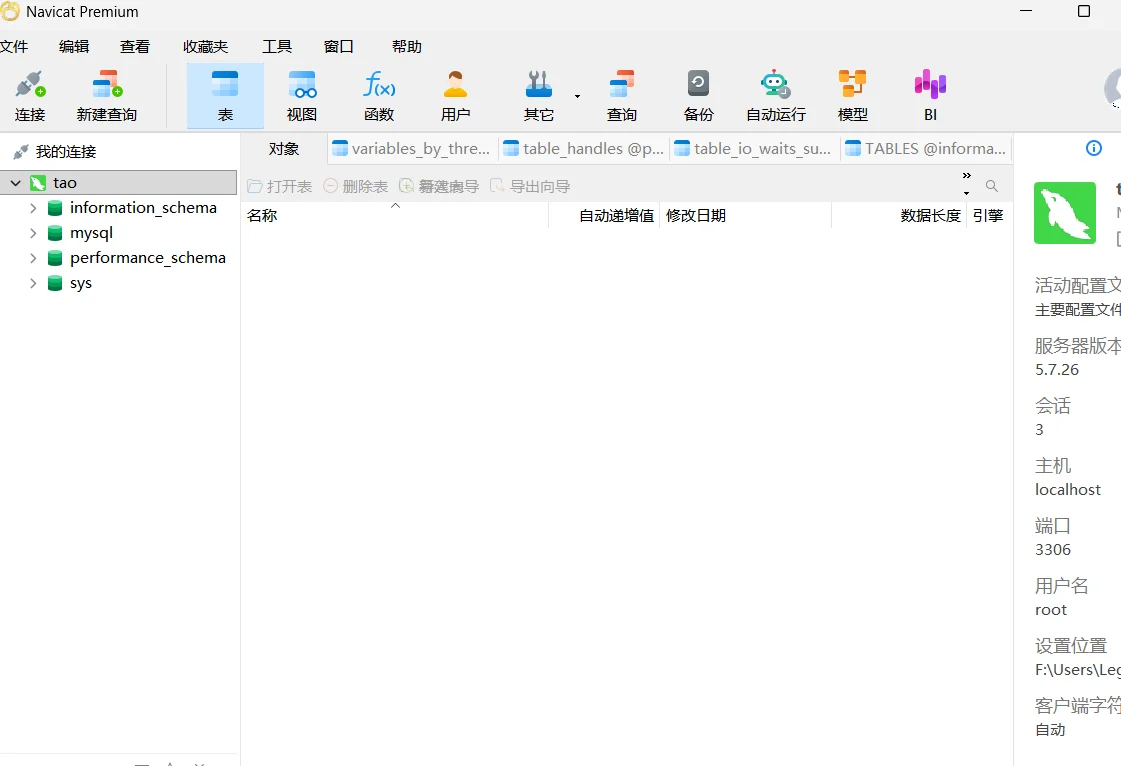Open the 函数 functions icon
The height and width of the screenshot is (766, 1121).
click(379, 96)
